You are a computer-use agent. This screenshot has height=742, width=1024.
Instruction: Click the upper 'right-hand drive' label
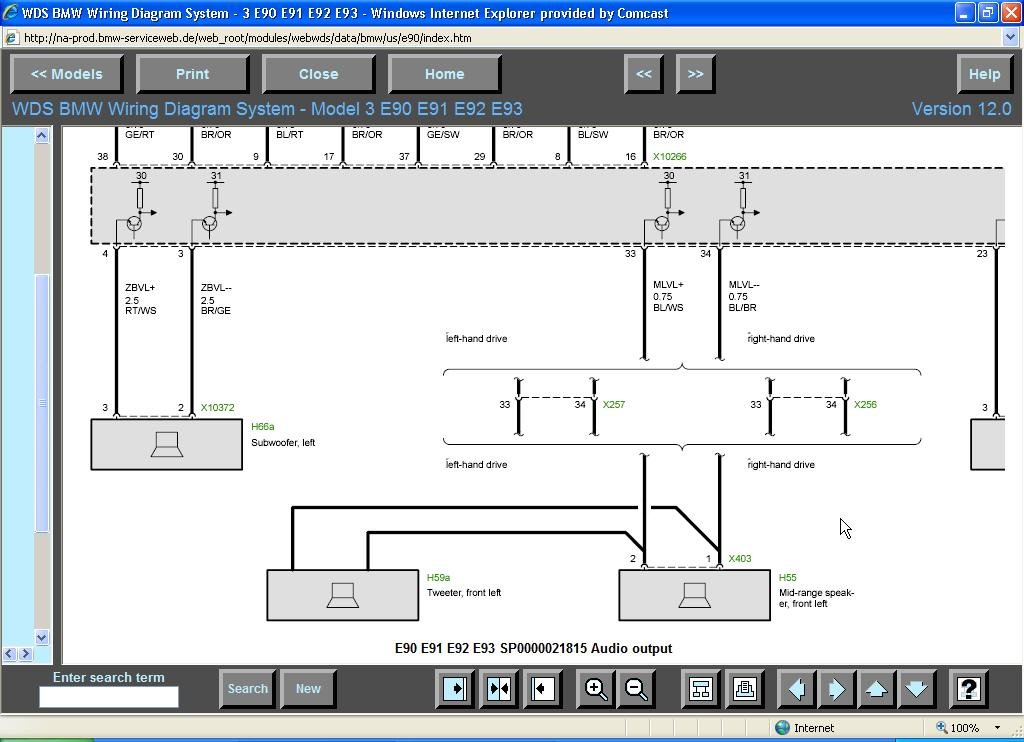[781, 338]
